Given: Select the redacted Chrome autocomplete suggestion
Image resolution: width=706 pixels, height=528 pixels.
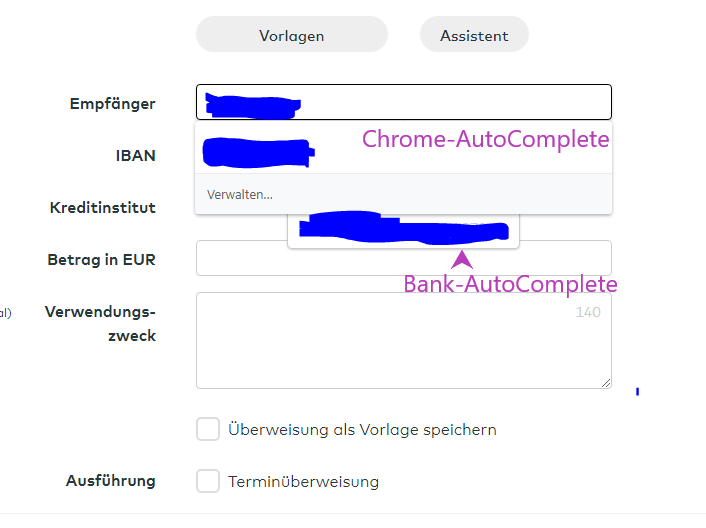Looking at the screenshot, I should 260,151.
